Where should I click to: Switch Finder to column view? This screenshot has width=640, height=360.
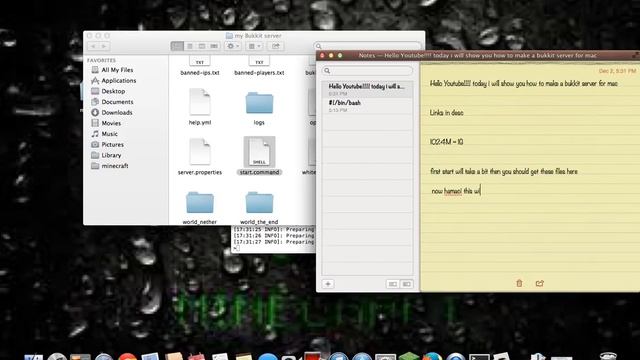click(x=202, y=46)
